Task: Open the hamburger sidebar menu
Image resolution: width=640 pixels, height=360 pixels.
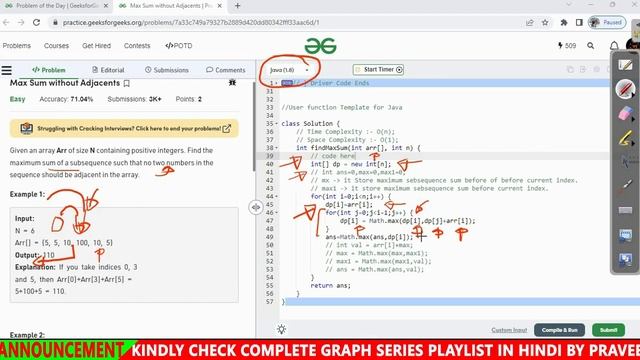Action: pyautogui.click(x=7, y=70)
